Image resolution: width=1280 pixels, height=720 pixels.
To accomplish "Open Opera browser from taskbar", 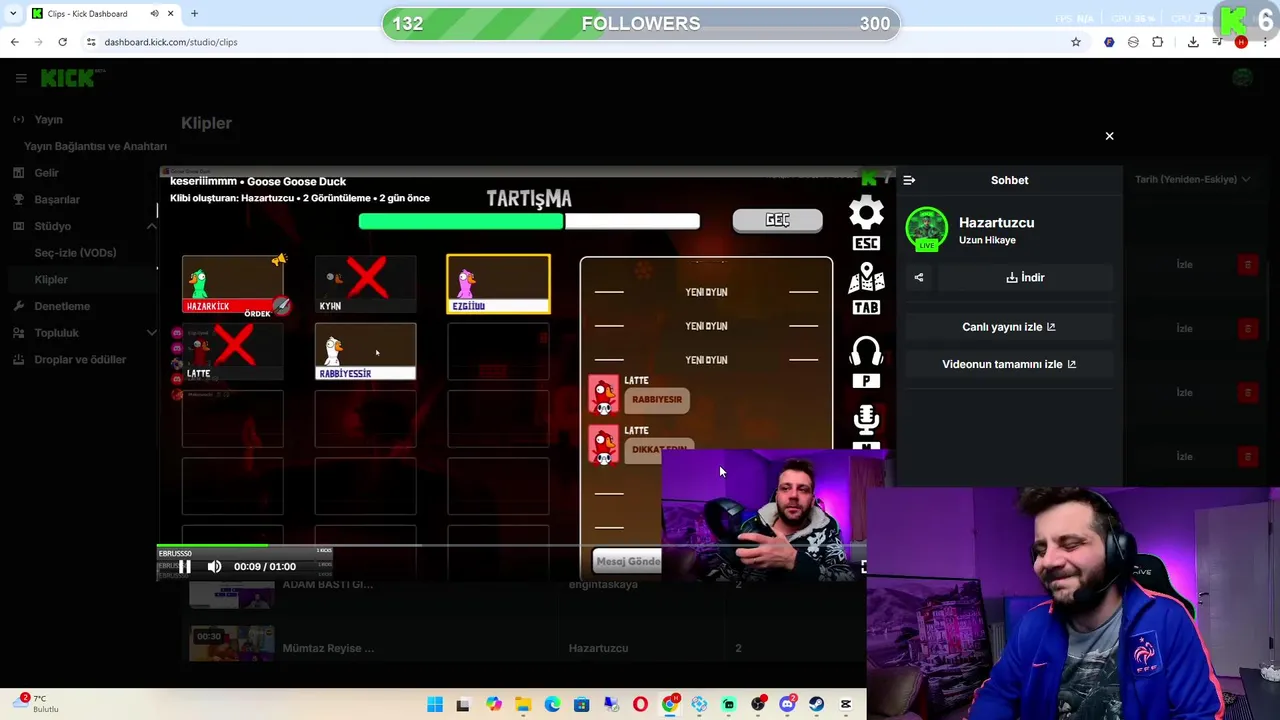I will pos(640,705).
